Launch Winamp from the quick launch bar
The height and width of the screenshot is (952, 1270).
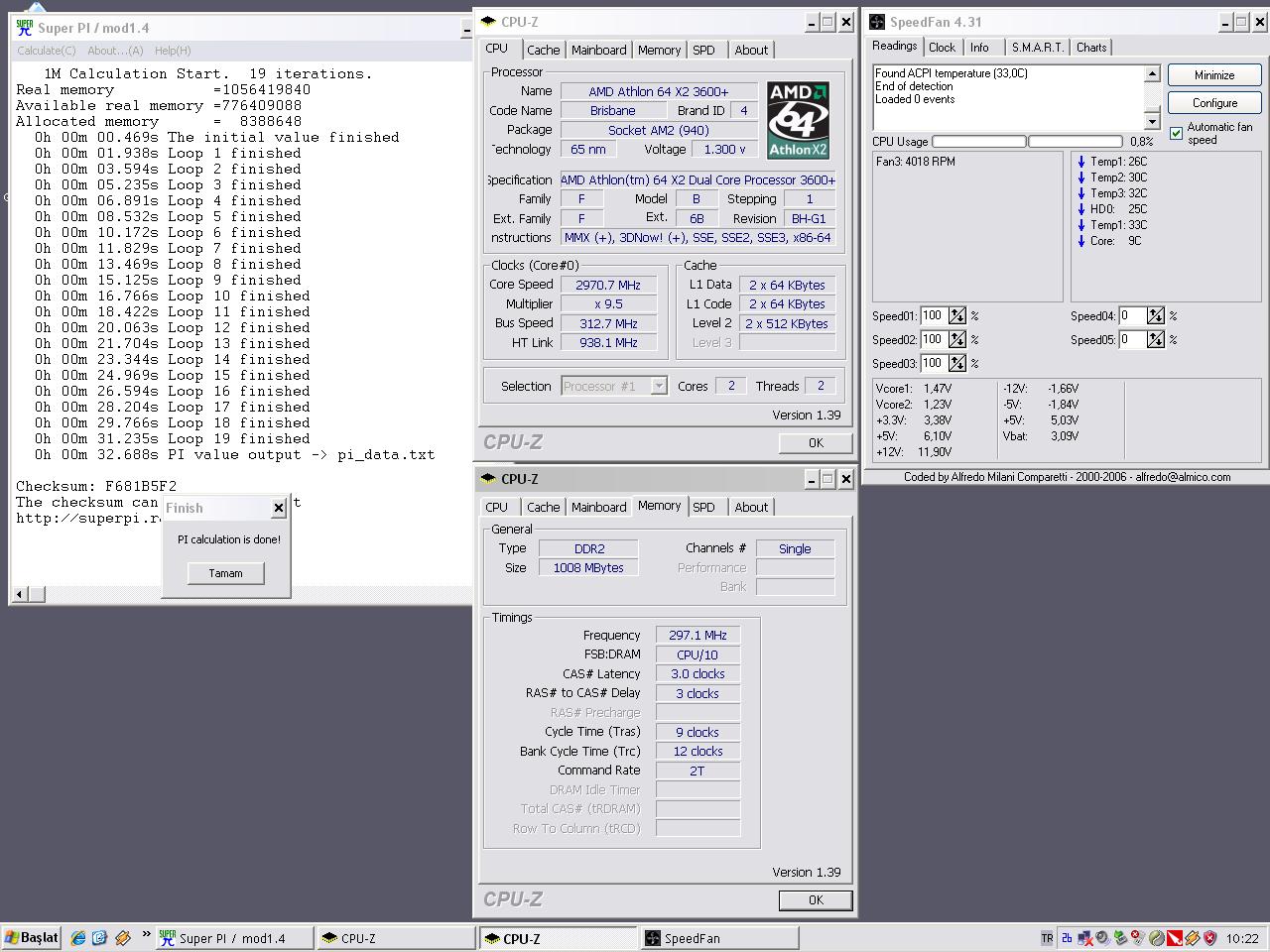(123, 937)
